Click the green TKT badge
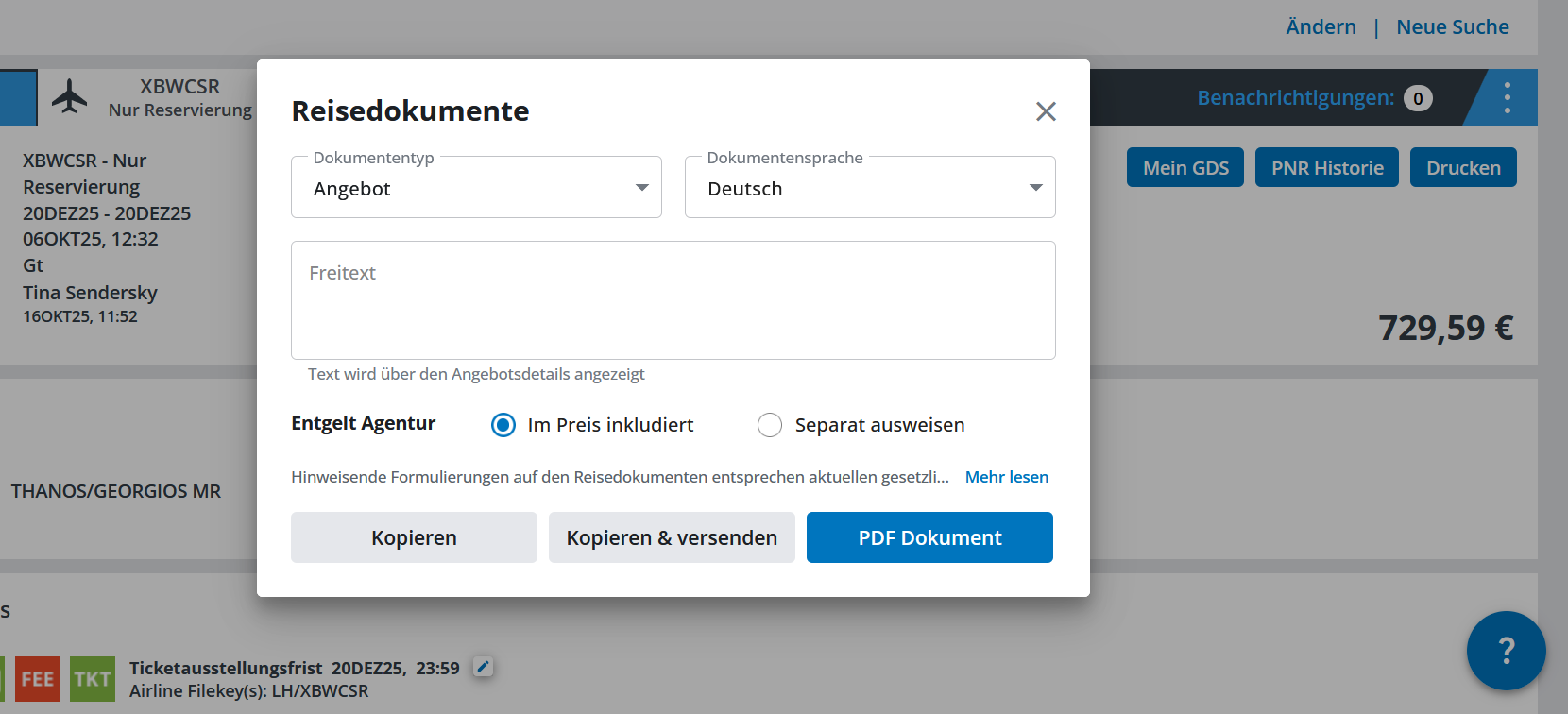Screen dimensions: 1568x714 click(93, 679)
